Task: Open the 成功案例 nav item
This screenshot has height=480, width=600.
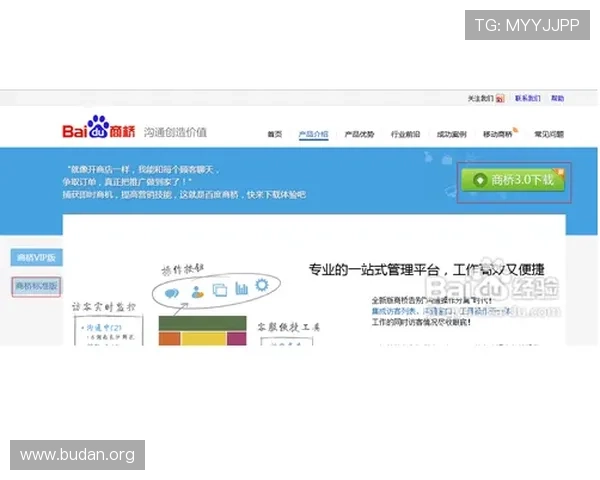Action: pyautogui.click(x=452, y=134)
